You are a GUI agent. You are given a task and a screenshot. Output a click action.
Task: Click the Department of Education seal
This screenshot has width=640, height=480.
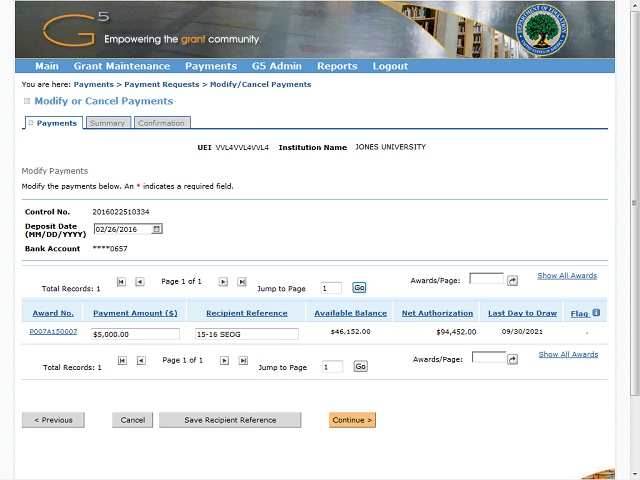541,30
